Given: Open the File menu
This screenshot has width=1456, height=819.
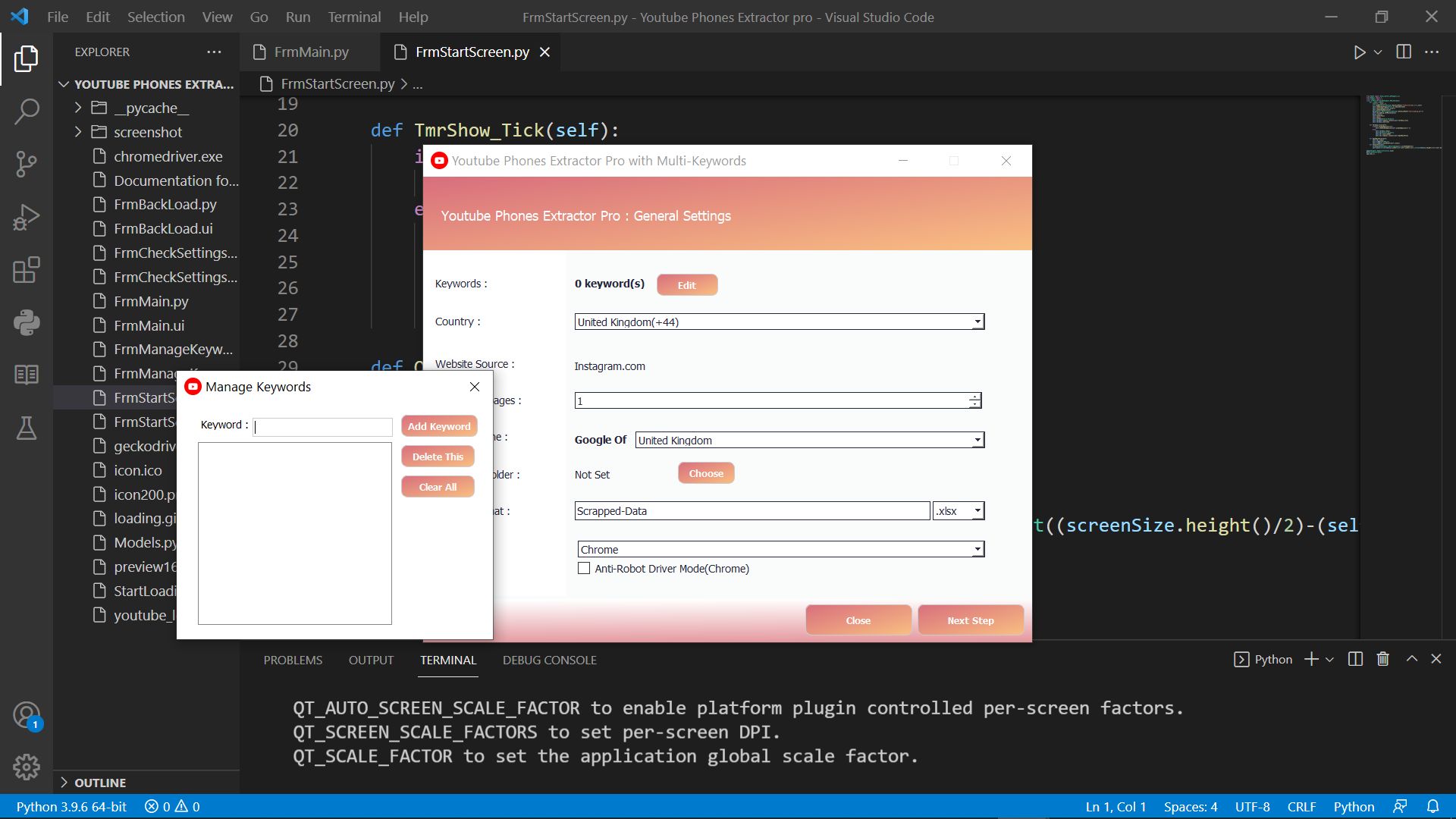Looking at the screenshot, I should (58, 17).
